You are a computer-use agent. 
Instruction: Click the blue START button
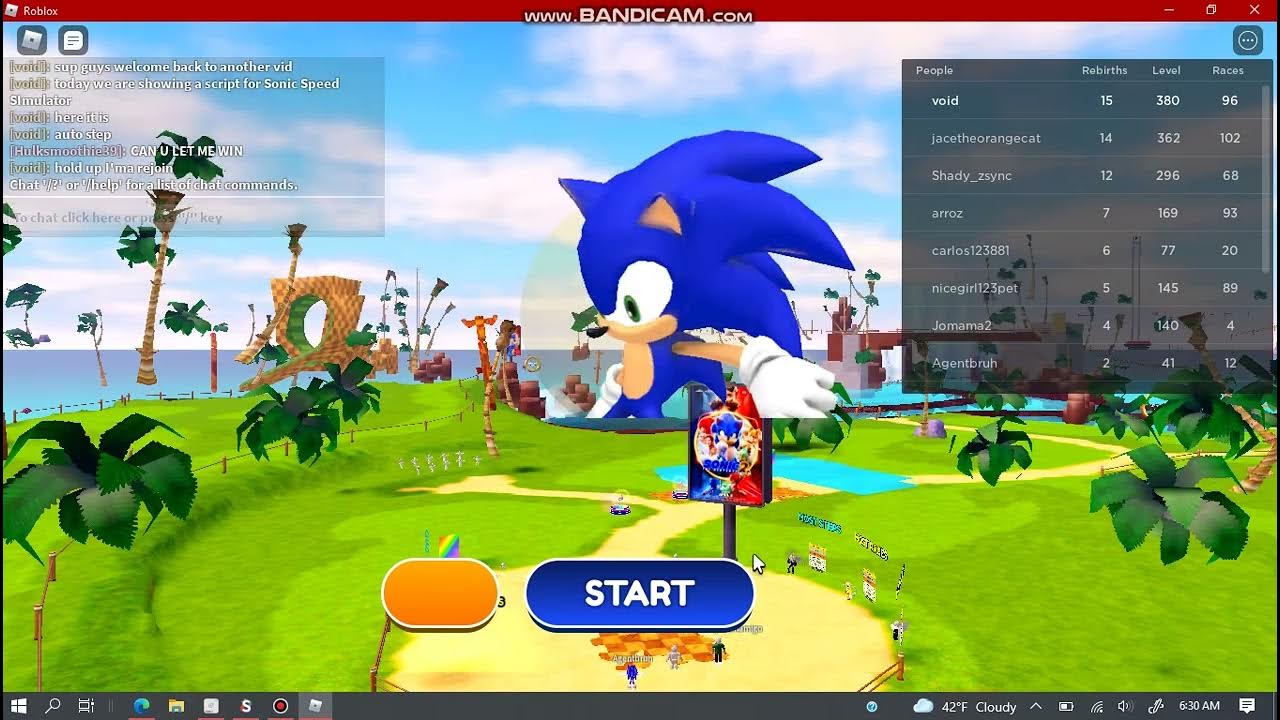click(639, 594)
